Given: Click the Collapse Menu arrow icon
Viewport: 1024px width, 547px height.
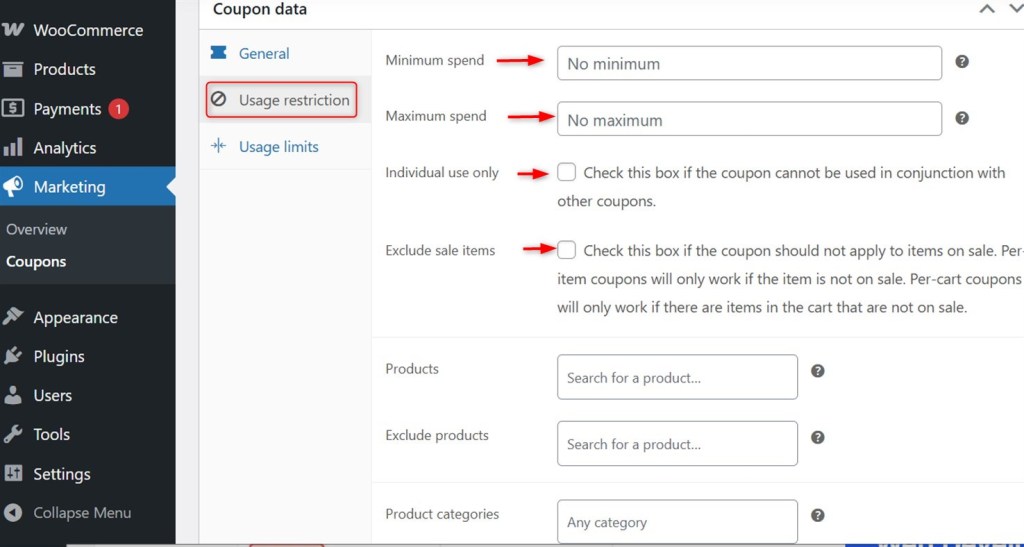Looking at the screenshot, I should [x=13, y=513].
